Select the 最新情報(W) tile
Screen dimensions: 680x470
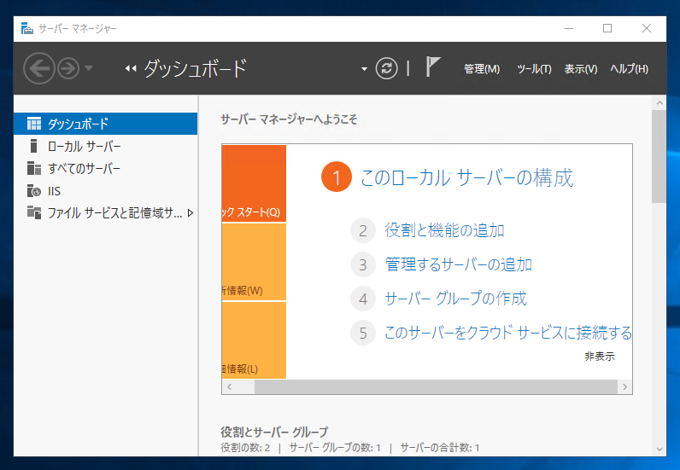pyautogui.click(x=254, y=262)
